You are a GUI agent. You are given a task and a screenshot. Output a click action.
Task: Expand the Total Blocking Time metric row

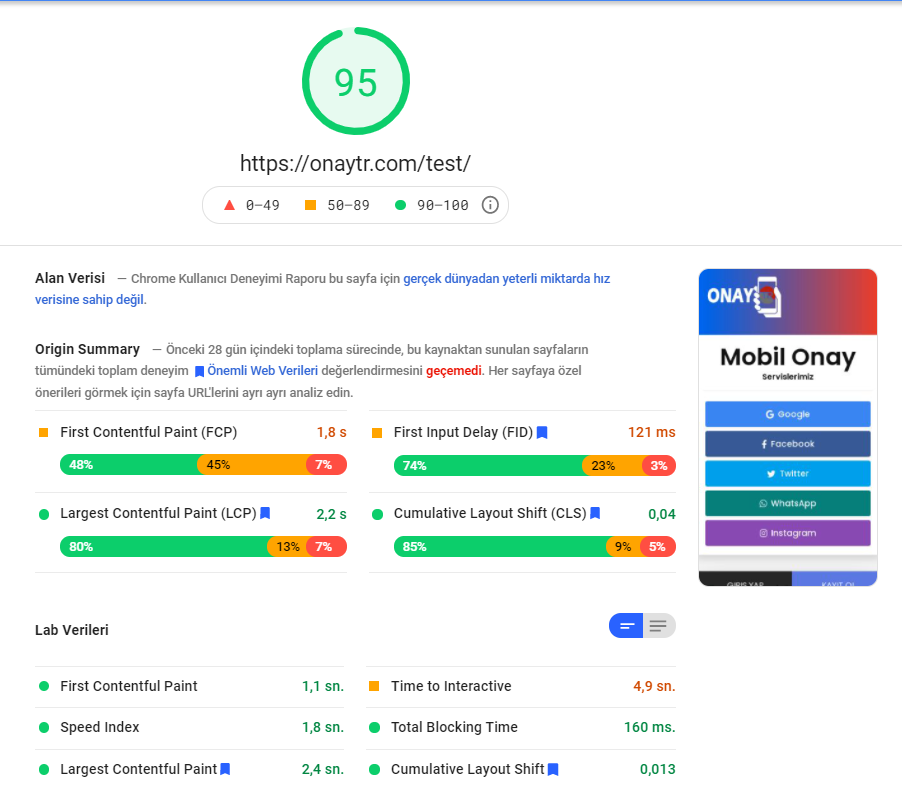point(520,728)
